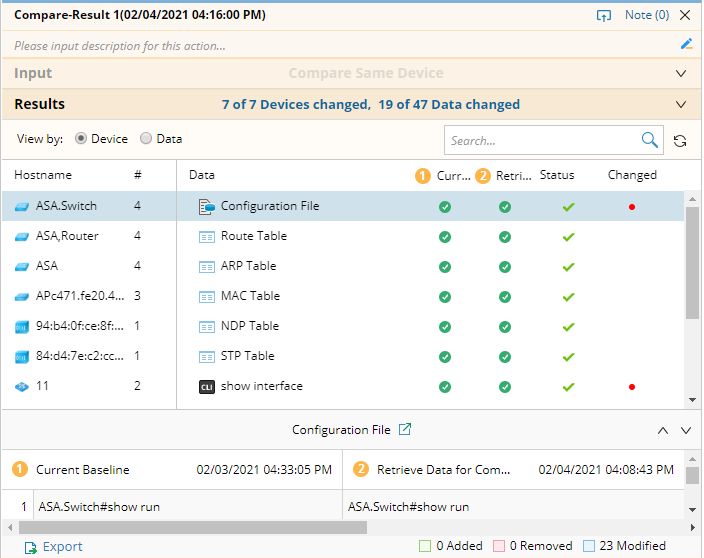Jump to previous change with up chevron
Viewport: 704px width, 558px height.
click(662, 430)
